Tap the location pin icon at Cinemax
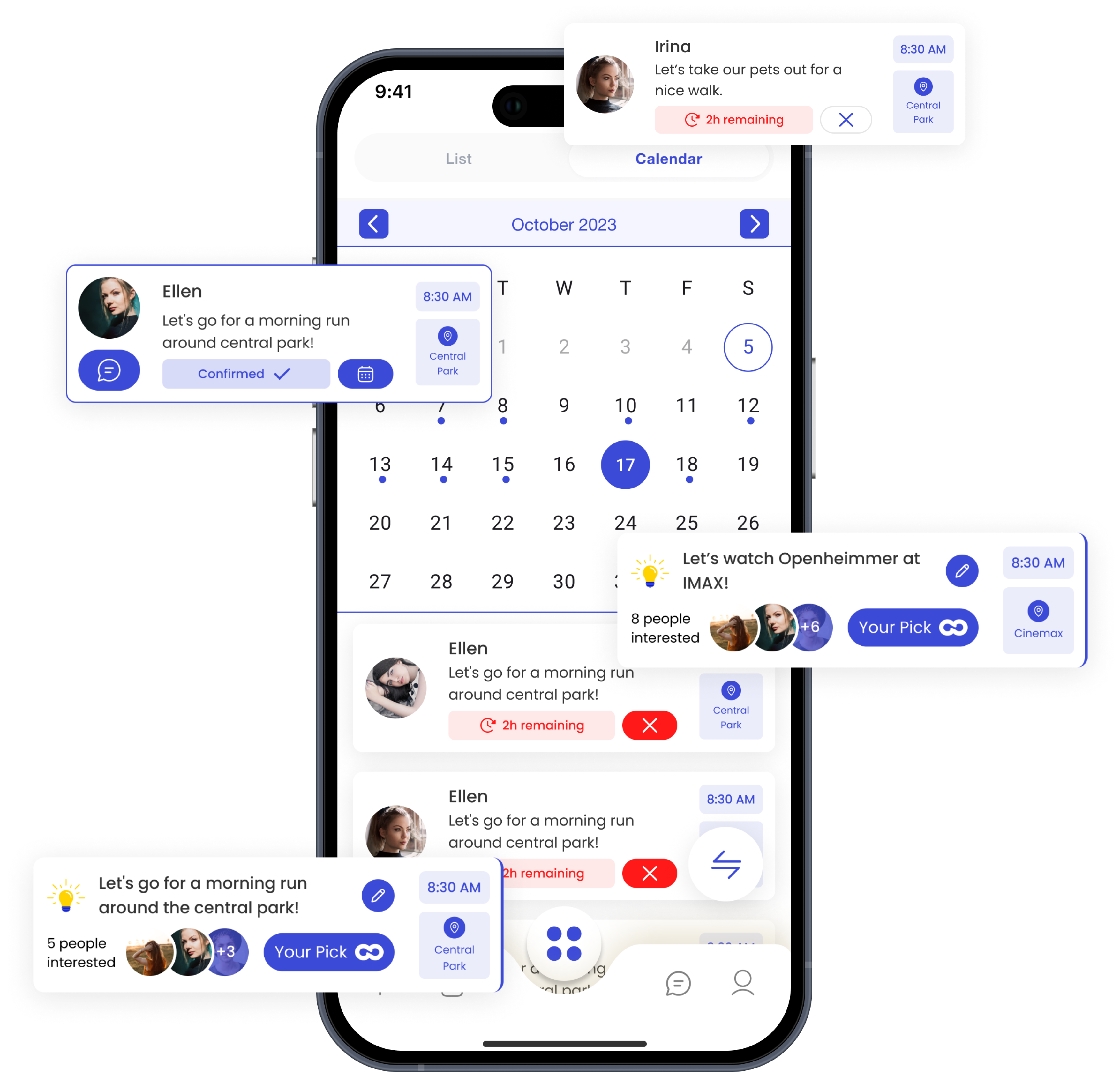 point(1039,608)
